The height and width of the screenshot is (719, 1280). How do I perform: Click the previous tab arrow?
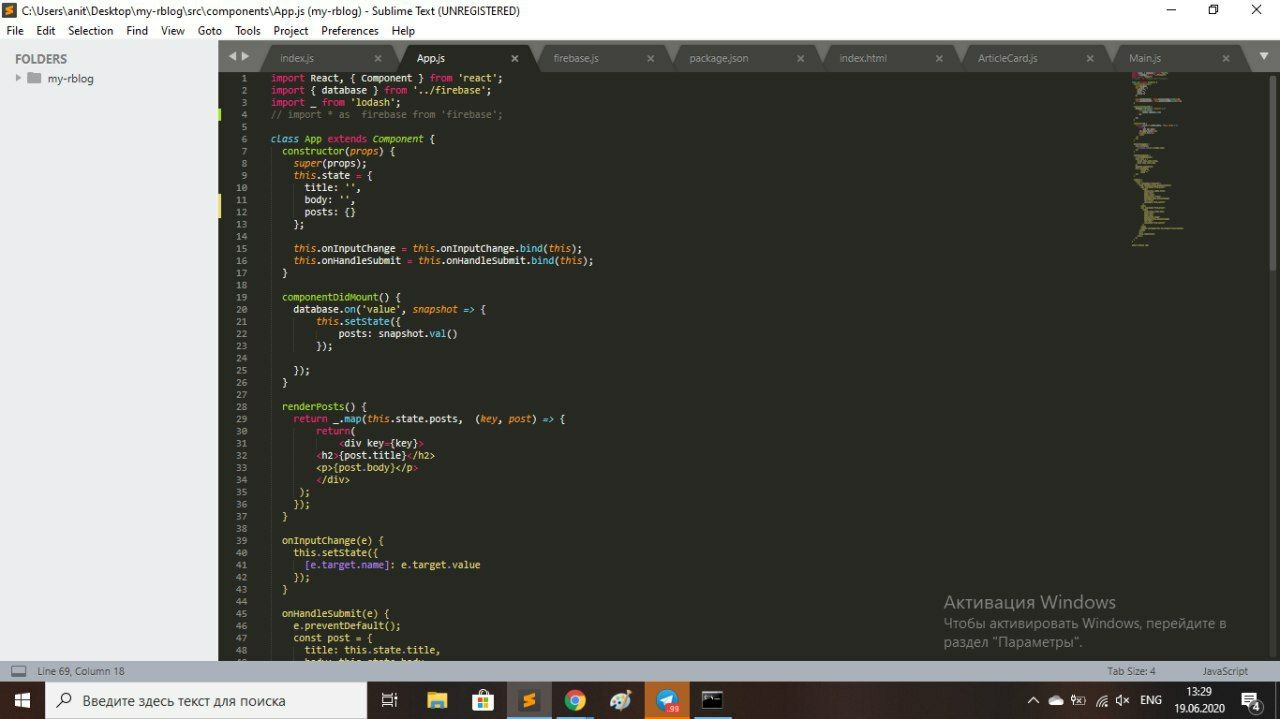232,57
